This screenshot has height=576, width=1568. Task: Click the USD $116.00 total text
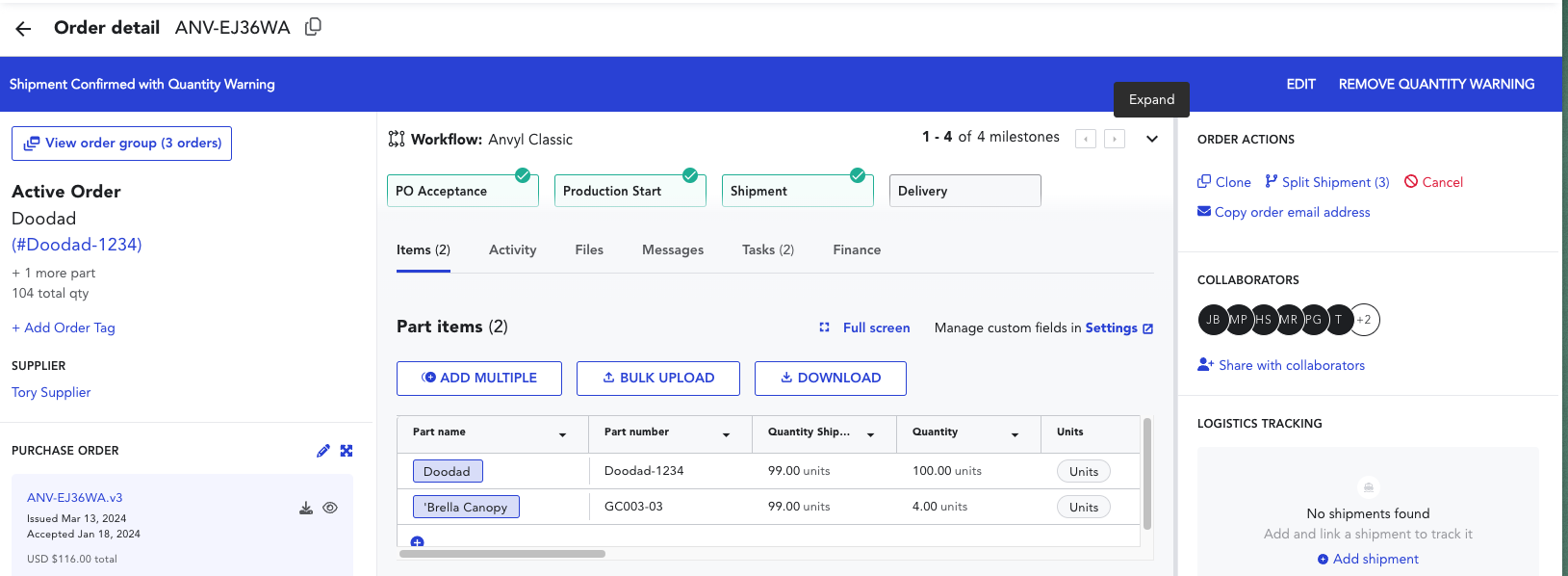pos(72,559)
